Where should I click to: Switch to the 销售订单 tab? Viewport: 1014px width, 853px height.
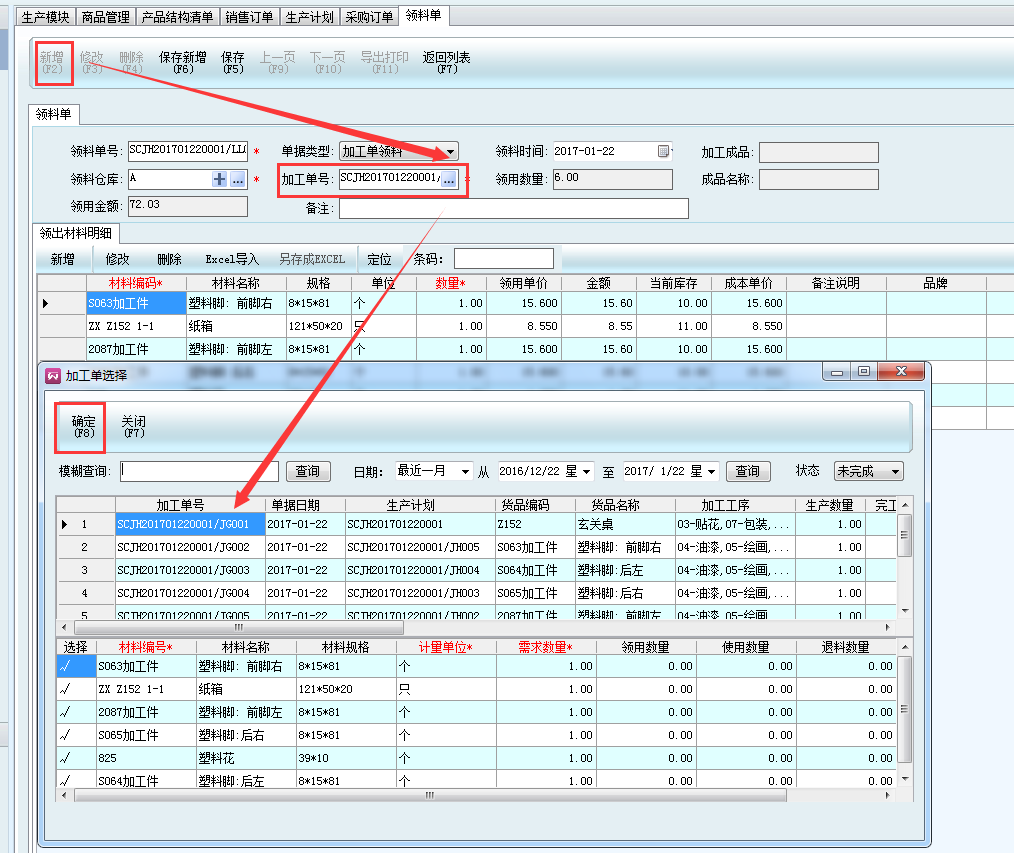248,17
